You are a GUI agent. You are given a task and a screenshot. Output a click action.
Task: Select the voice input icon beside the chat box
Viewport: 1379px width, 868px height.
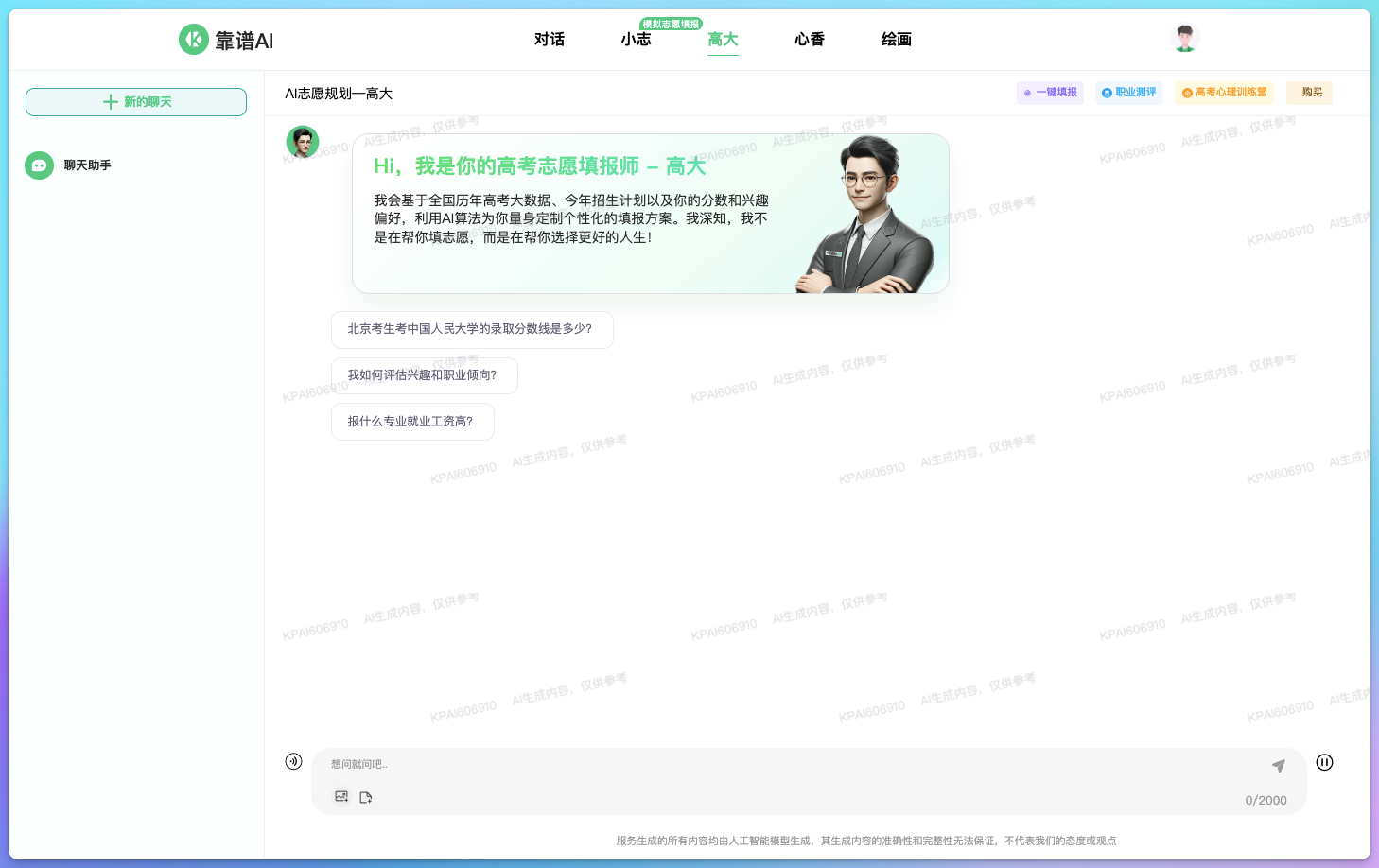tap(293, 761)
